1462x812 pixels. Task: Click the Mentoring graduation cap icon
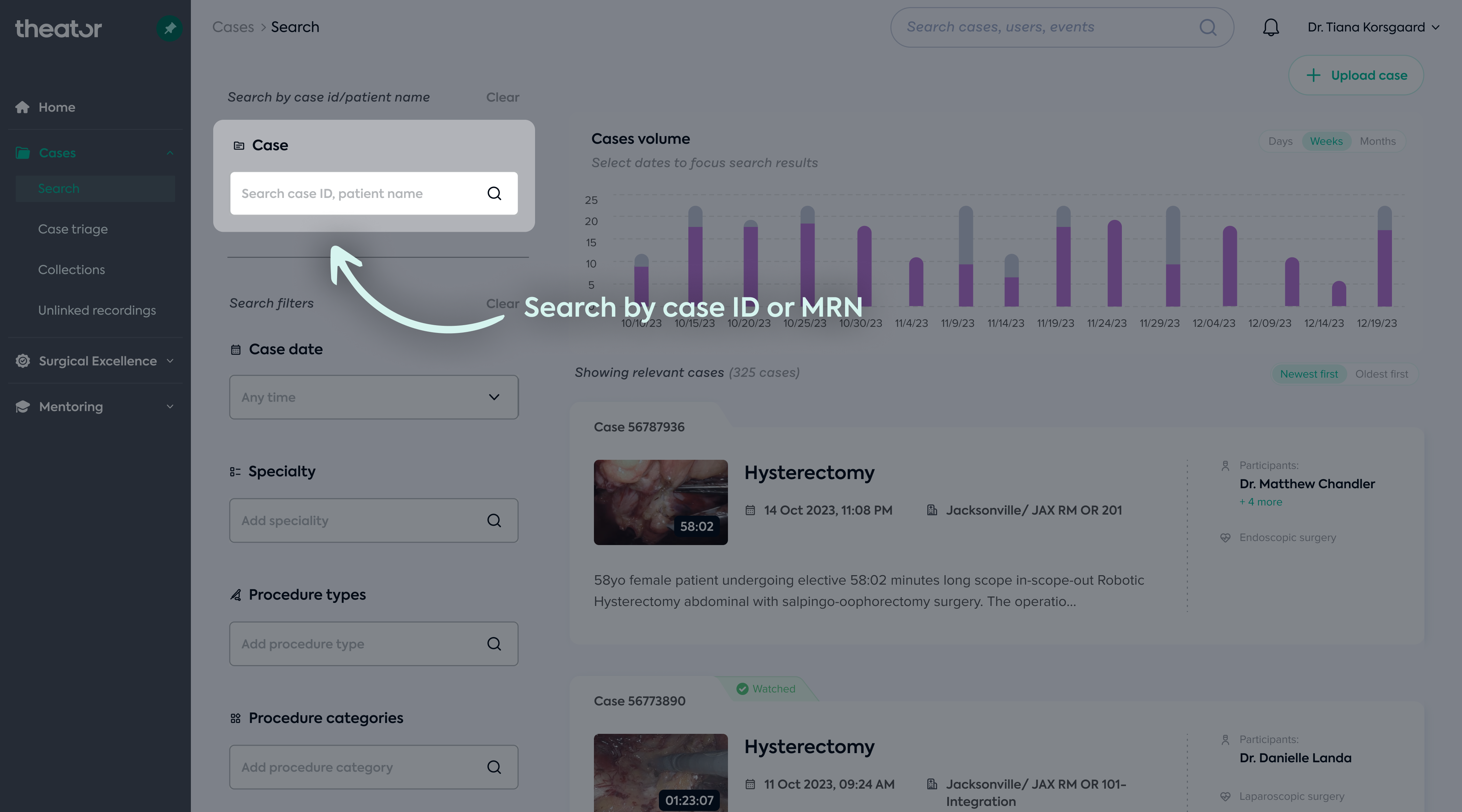[x=23, y=407]
